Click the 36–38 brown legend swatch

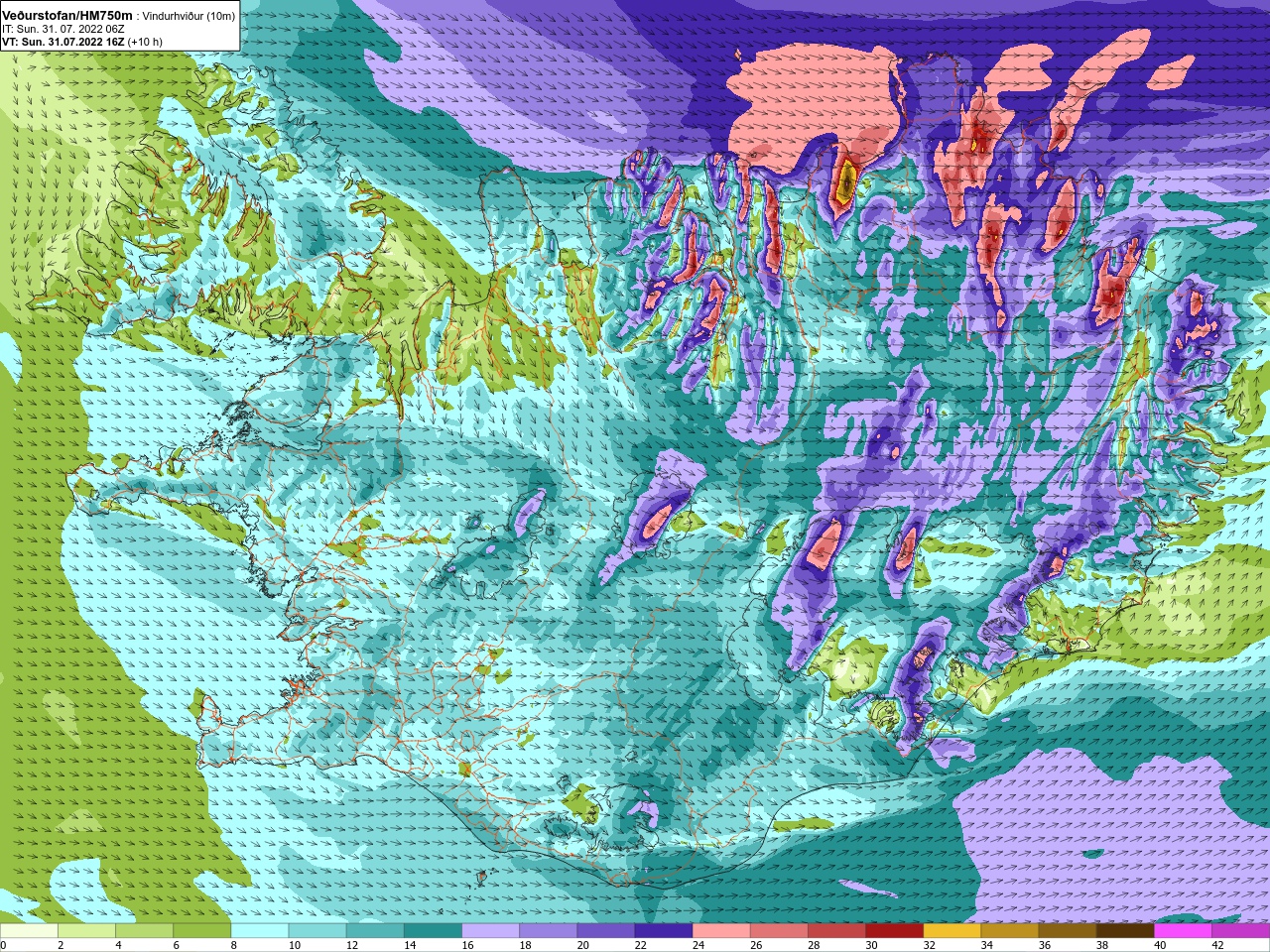(1068, 930)
